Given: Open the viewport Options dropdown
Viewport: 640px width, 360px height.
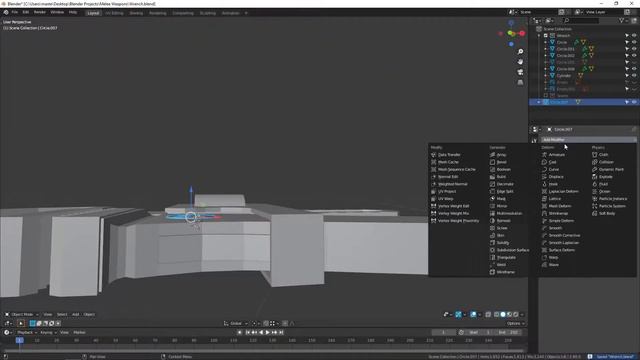Looking at the screenshot, I should (x=516, y=323).
